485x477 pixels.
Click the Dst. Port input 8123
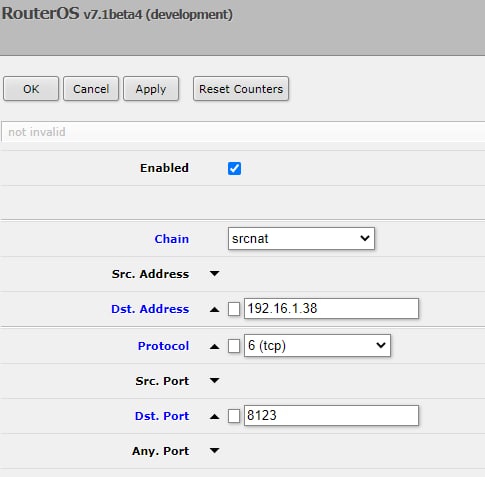pyautogui.click(x=331, y=416)
